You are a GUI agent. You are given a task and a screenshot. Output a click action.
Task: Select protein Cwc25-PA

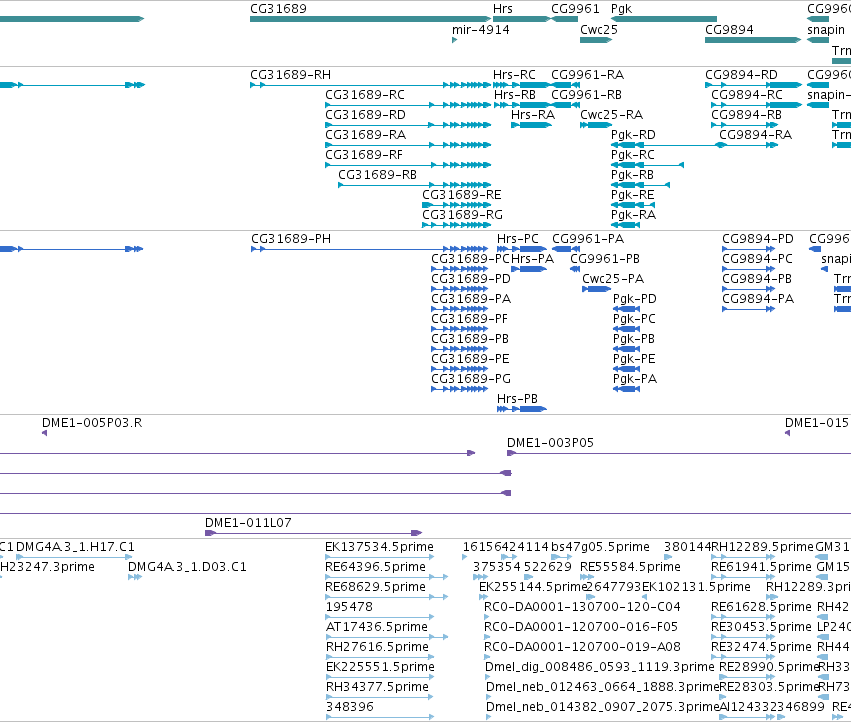point(613,279)
